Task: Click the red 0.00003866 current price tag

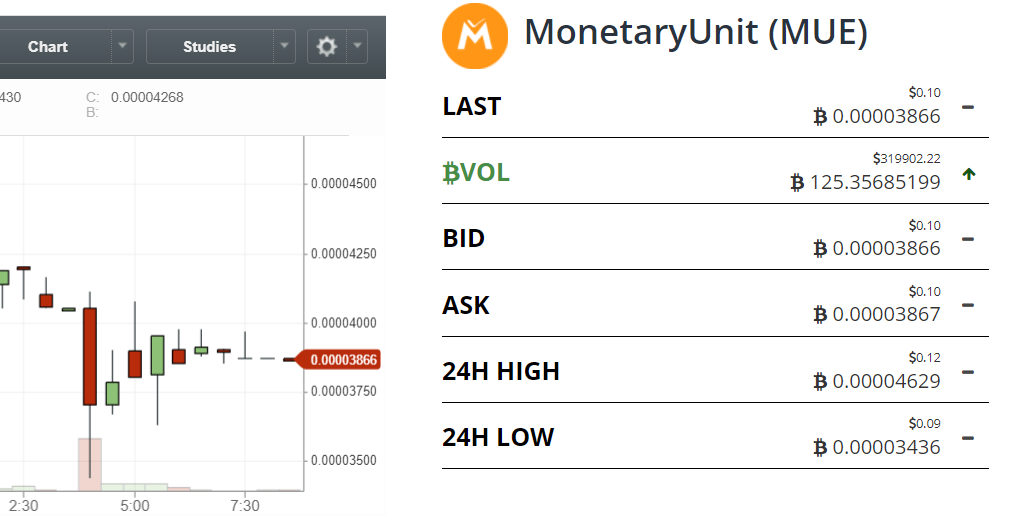Action: tap(342, 360)
